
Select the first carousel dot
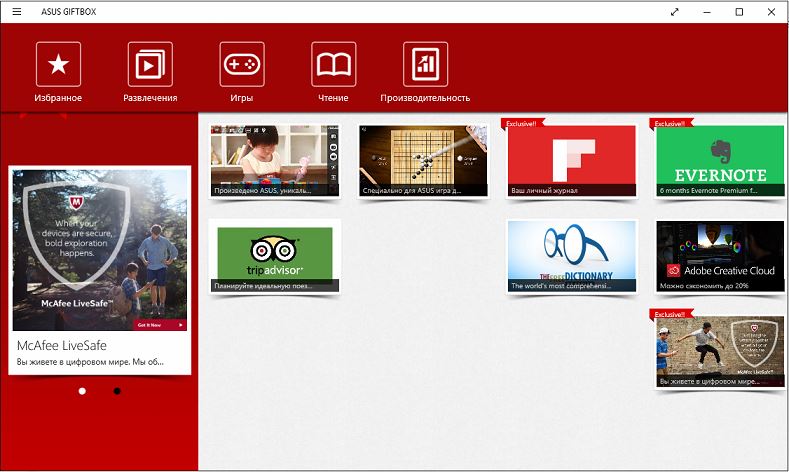click(82, 391)
